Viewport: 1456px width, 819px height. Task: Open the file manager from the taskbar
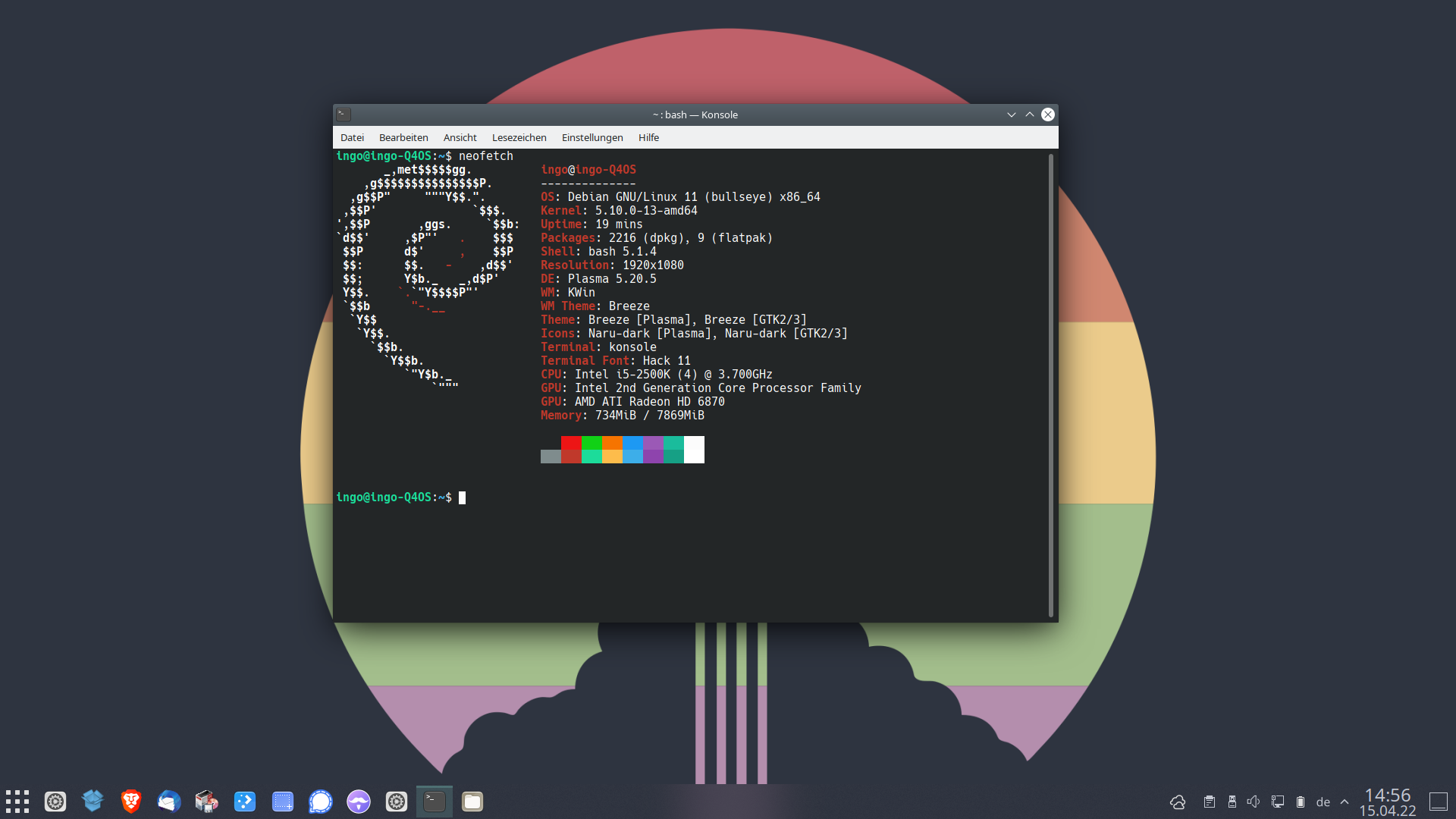click(x=472, y=801)
